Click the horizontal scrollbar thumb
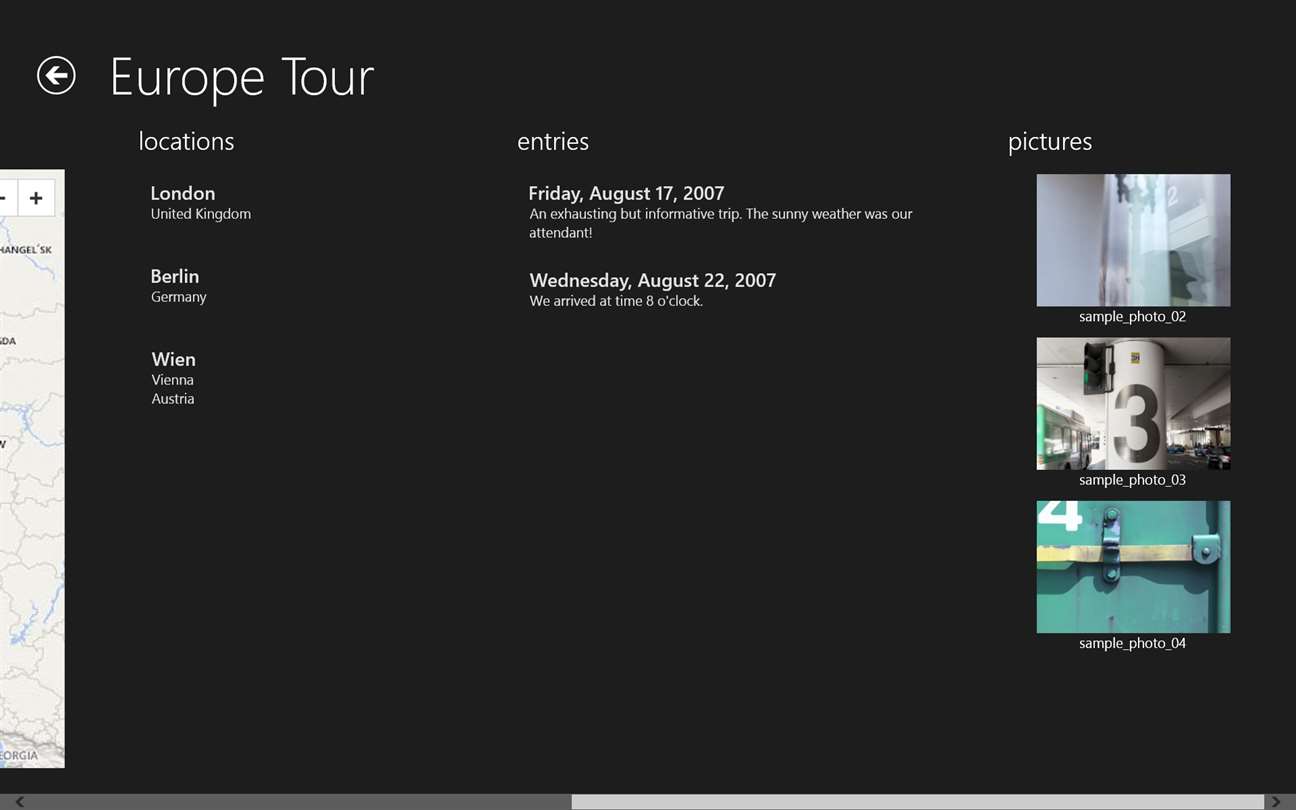Screen dimensions: 1296x810 click(x=917, y=802)
